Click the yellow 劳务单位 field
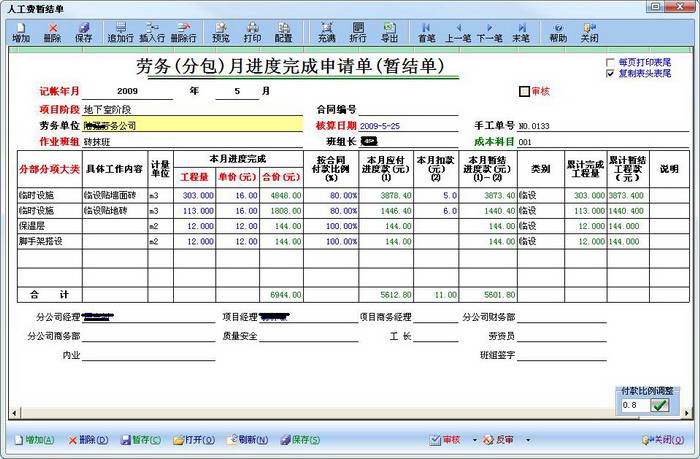The height and width of the screenshot is (459, 700). pos(192,125)
